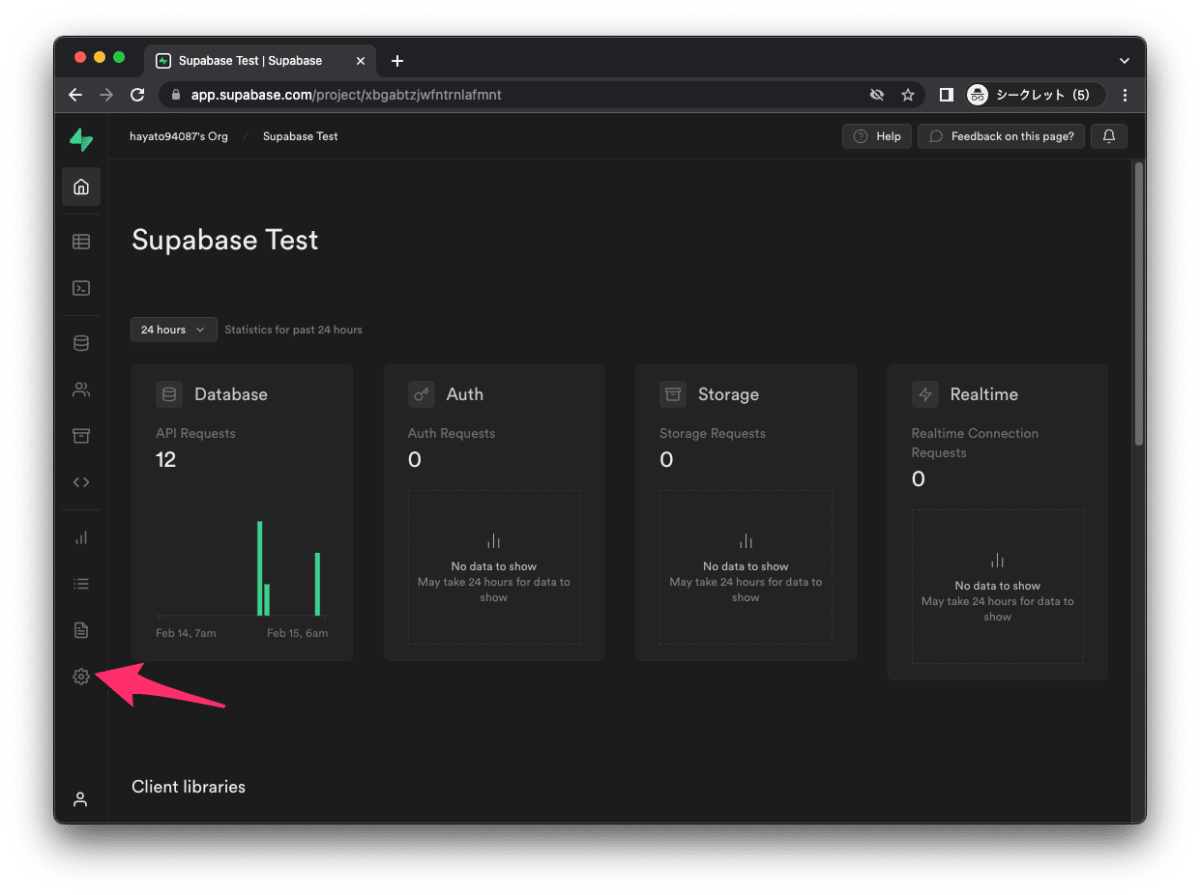The image size is (1200, 895).
Task: Open notifications bell icon
Action: click(x=1109, y=136)
